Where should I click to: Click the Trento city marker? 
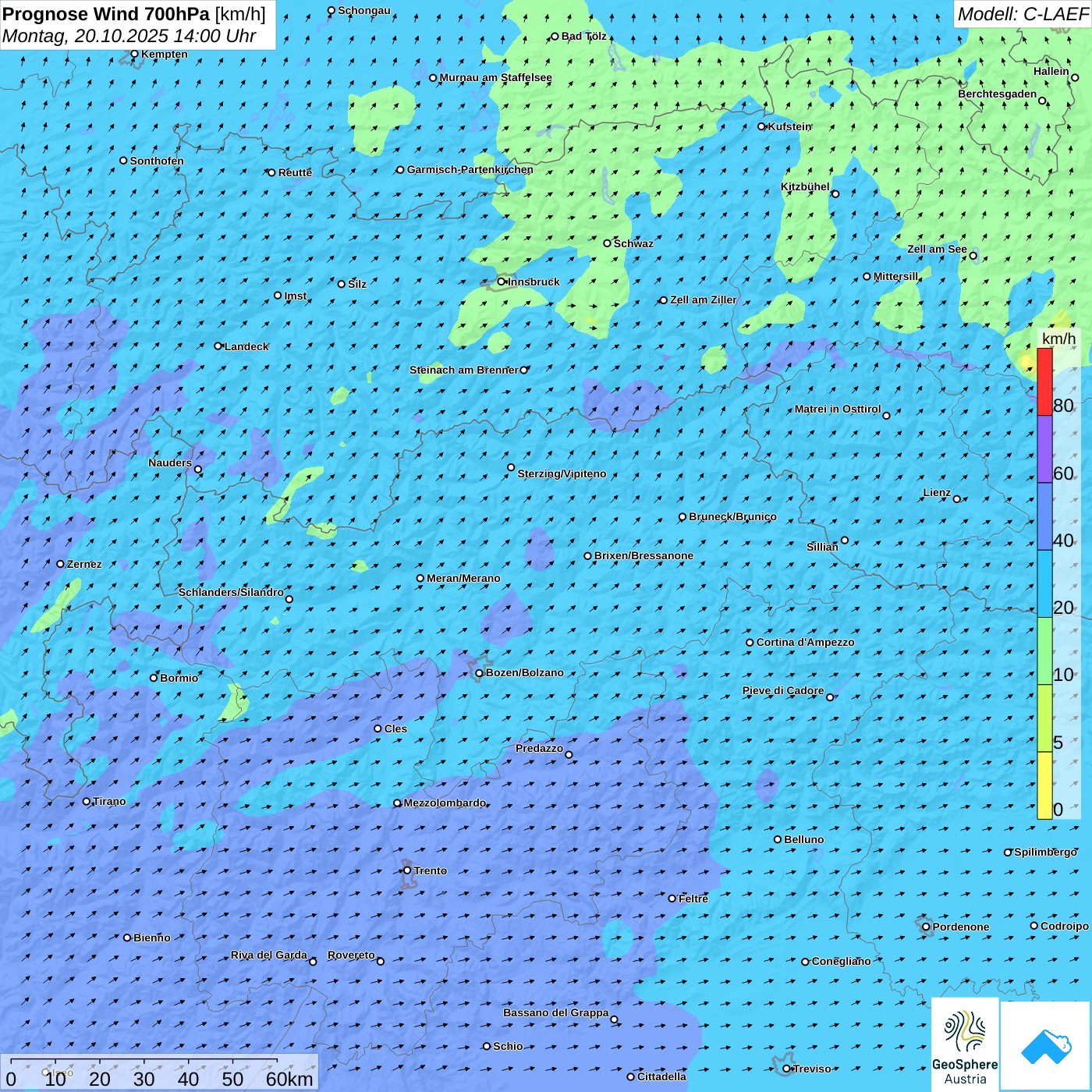coord(407,870)
